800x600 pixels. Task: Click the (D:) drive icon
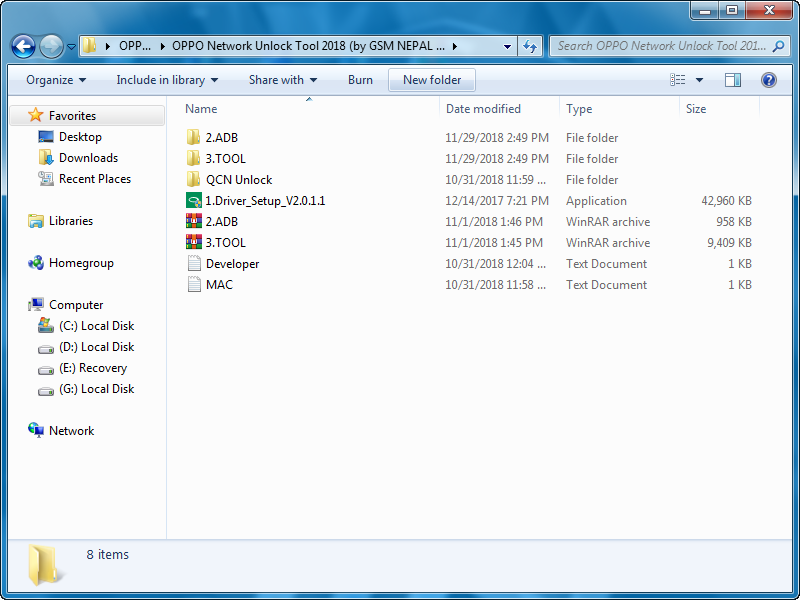[x=45, y=349]
